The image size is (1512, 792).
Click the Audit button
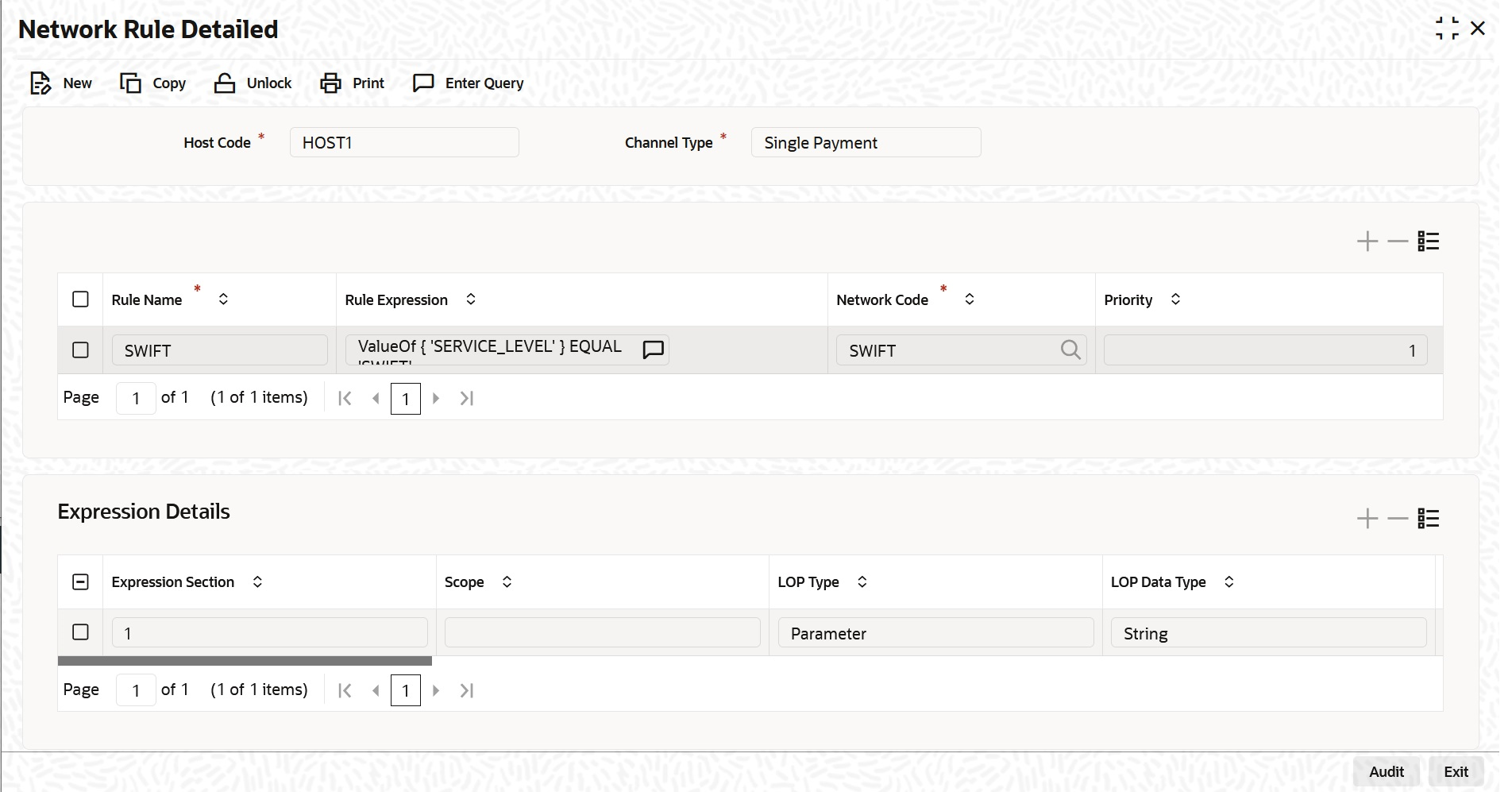click(1387, 771)
